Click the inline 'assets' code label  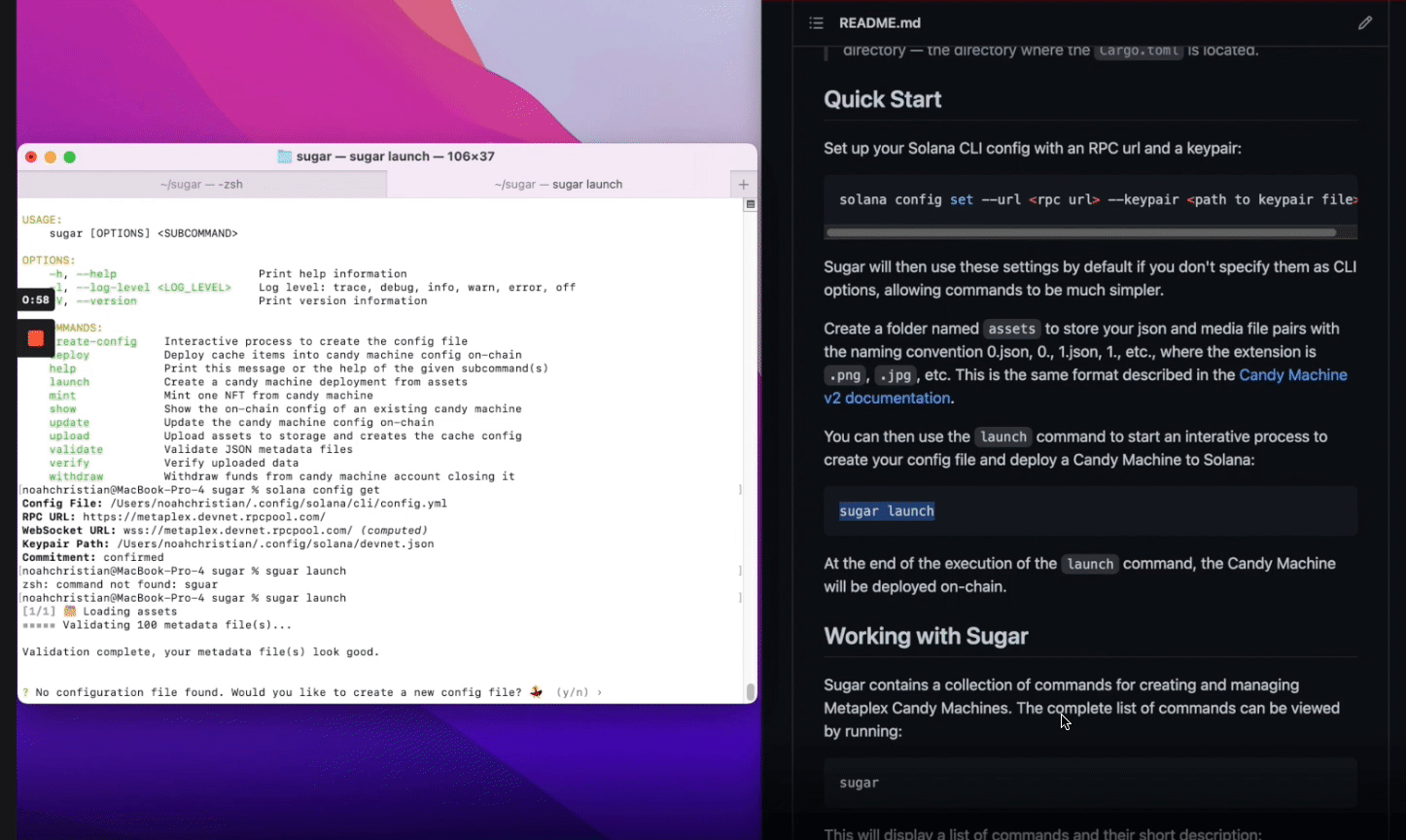pyautogui.click(x=1012, y=329)
